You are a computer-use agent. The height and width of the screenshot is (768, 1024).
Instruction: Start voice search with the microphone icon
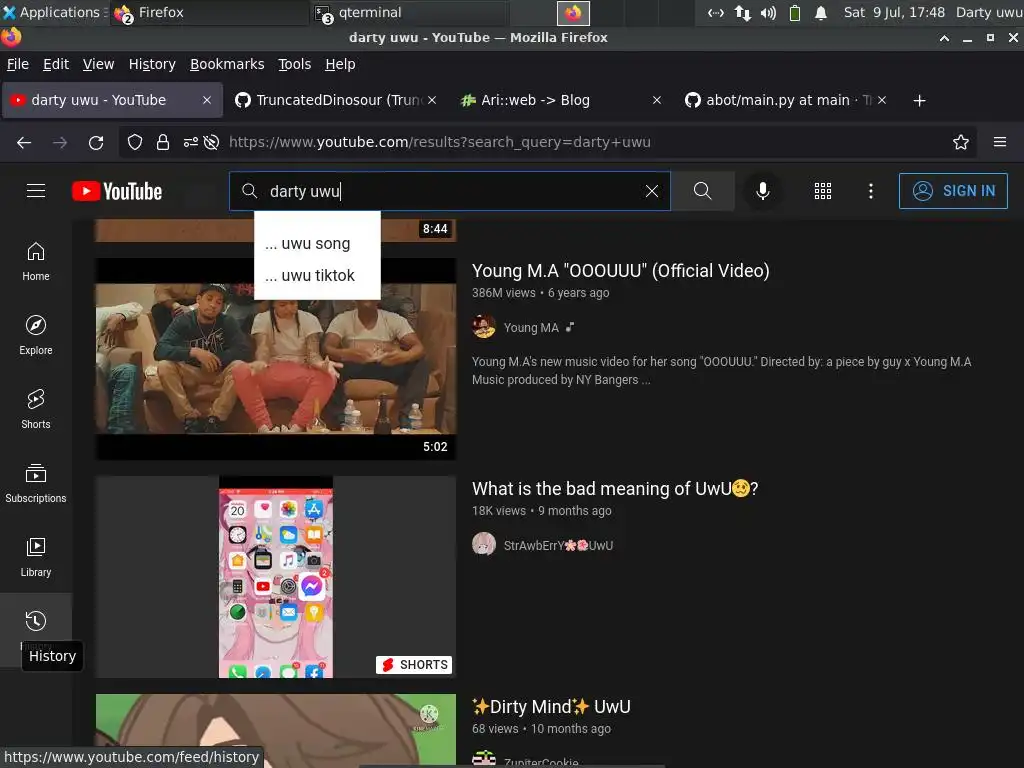(762, 191)
